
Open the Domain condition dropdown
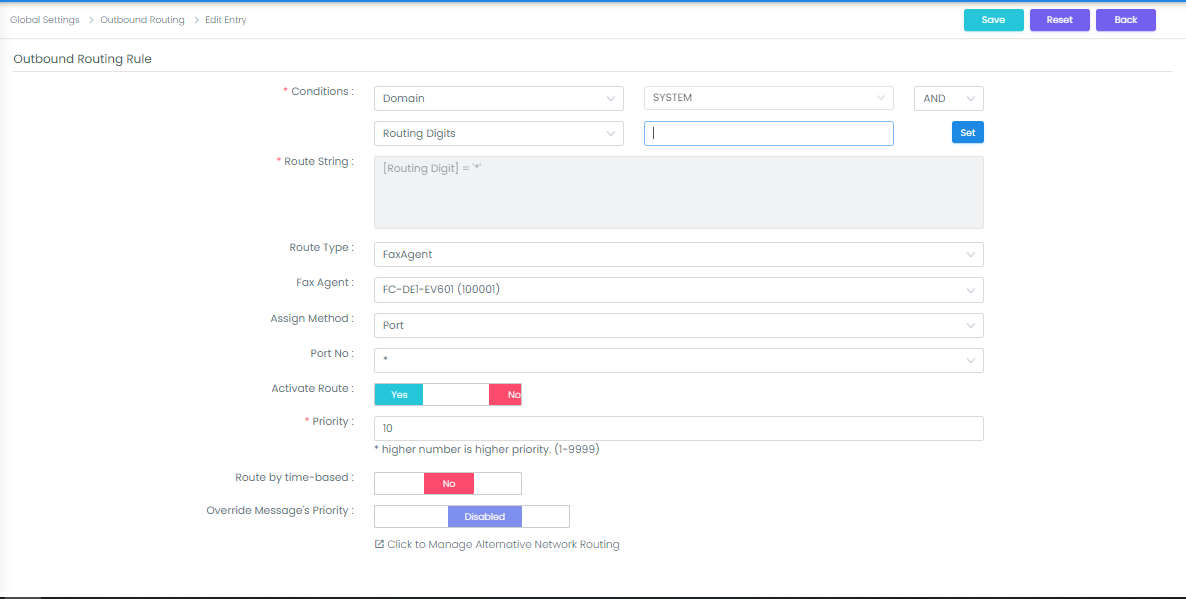[x=498, y=98]
